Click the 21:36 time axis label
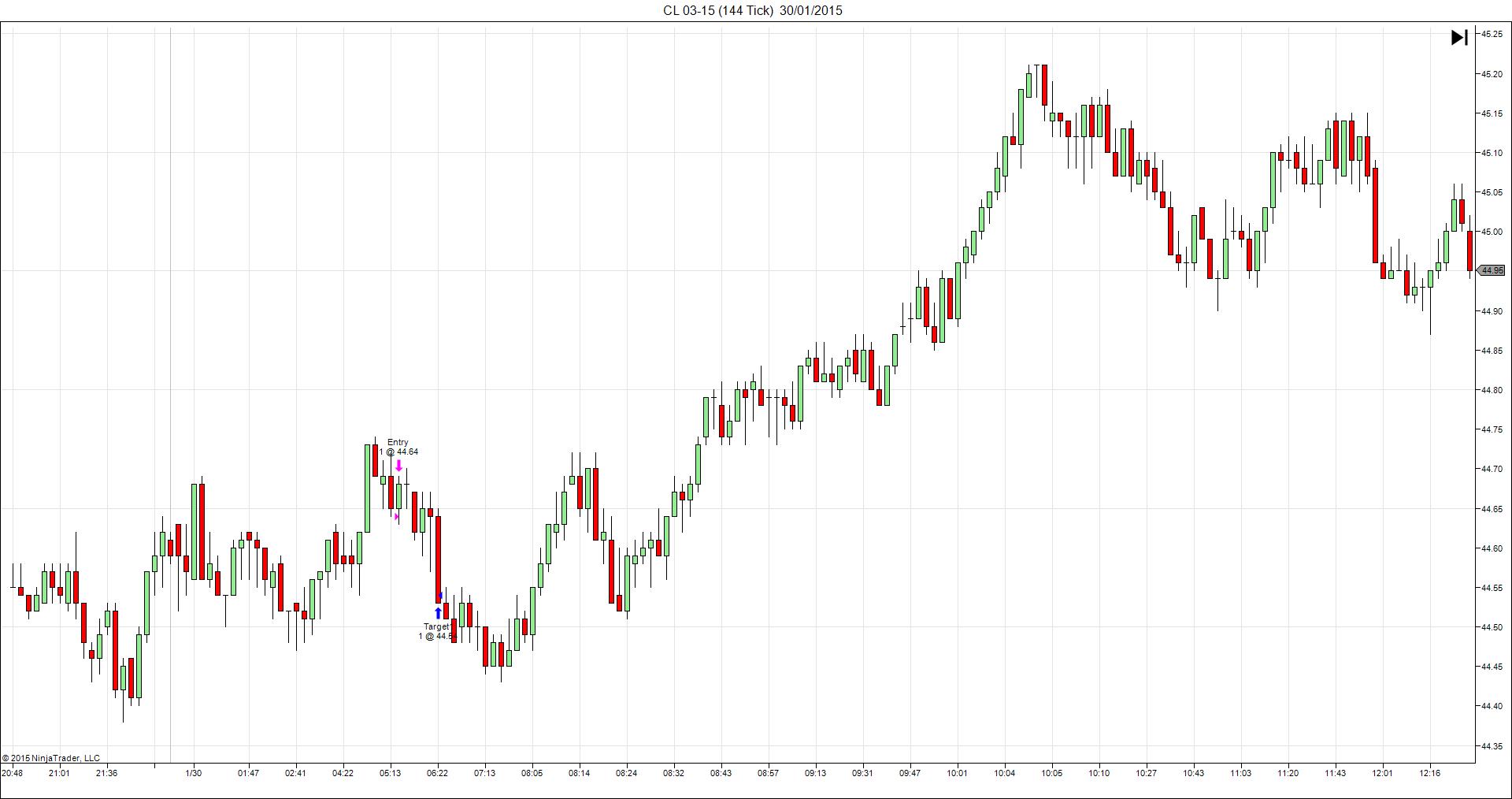 pos(106,773)
